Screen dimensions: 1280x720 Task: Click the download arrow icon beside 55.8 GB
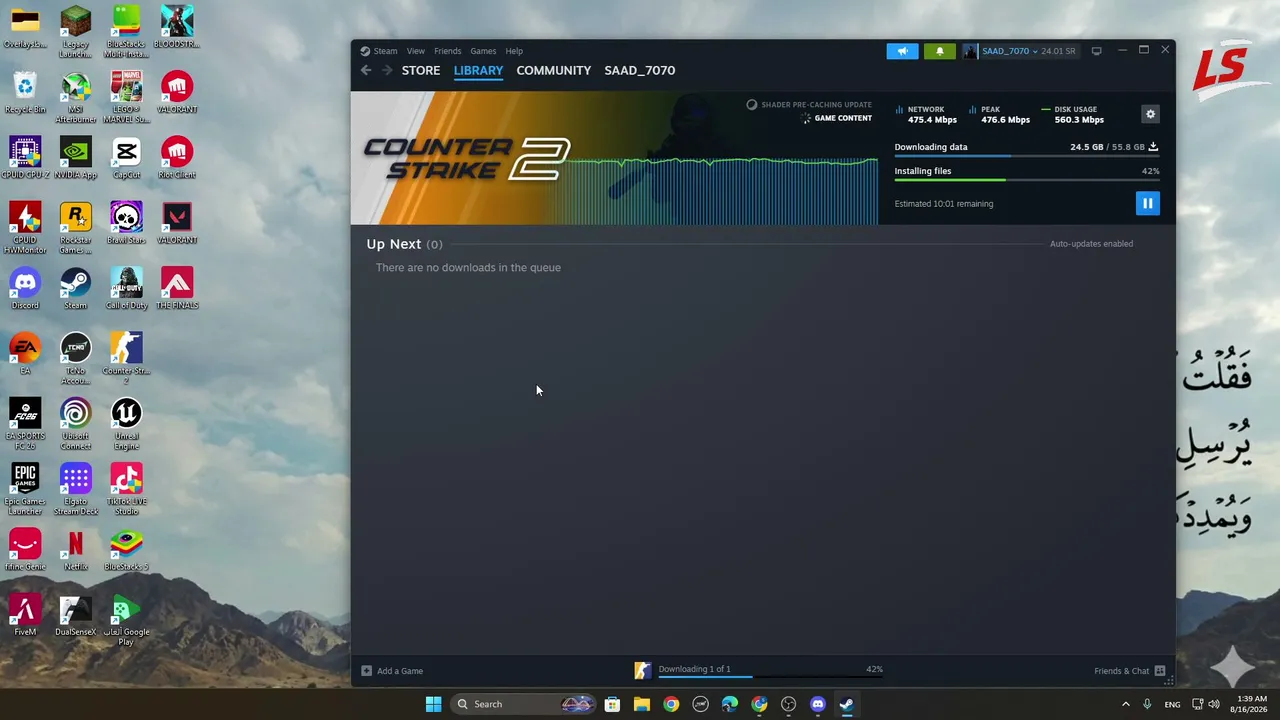[1153, 147]
